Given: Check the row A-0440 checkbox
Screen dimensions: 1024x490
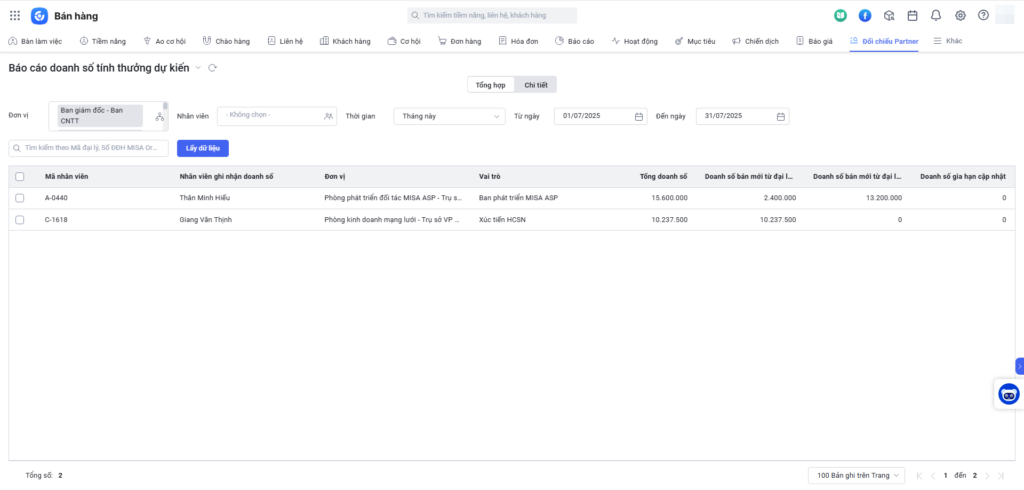Looking at the screenshot, I should (x=19, y=198).
